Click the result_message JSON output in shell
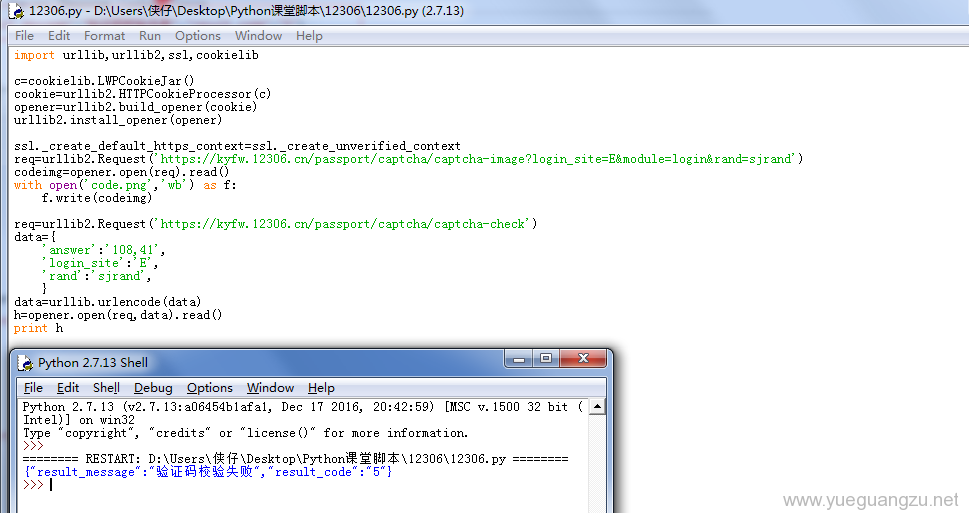This screenshot has width=969, height=513. click(208, 472)
